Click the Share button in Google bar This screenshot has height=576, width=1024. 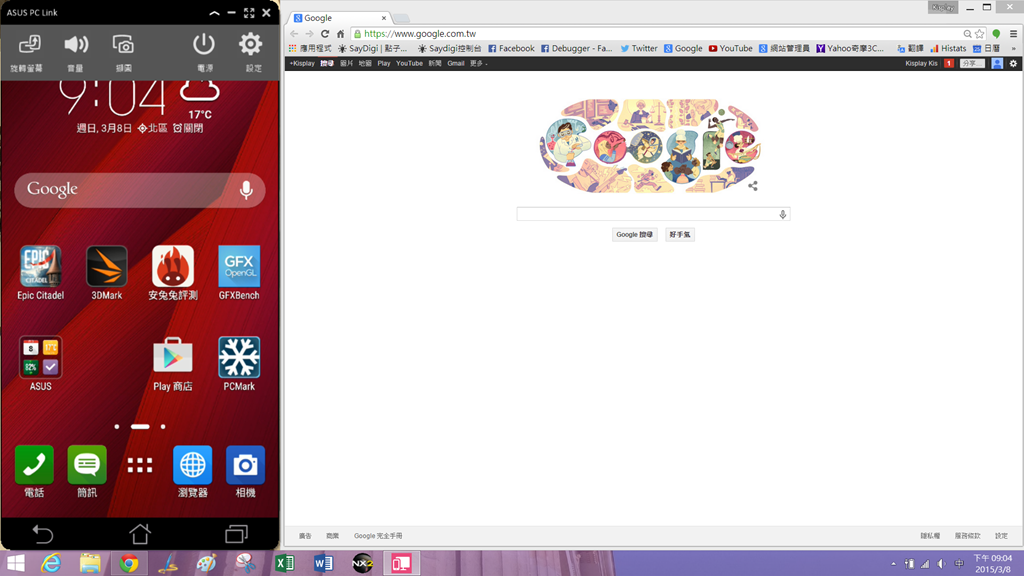972,63
